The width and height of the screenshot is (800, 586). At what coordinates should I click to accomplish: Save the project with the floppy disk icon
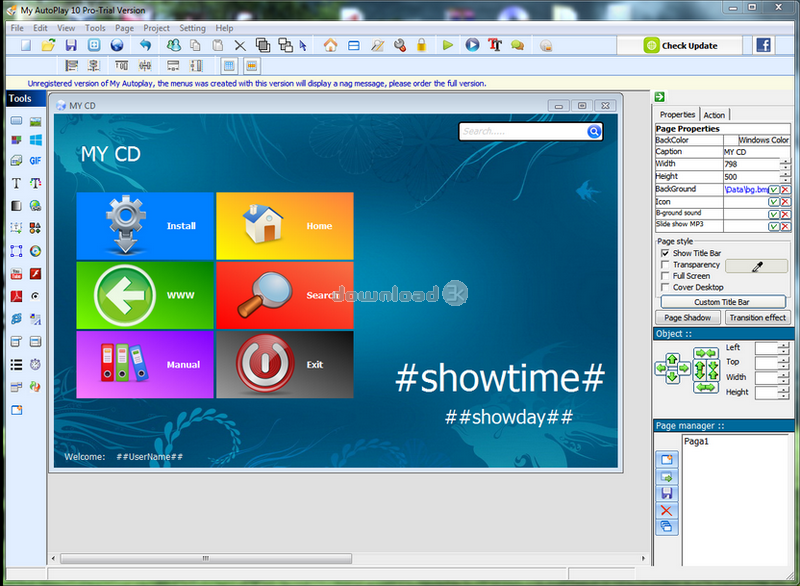[x=71, y=45]
